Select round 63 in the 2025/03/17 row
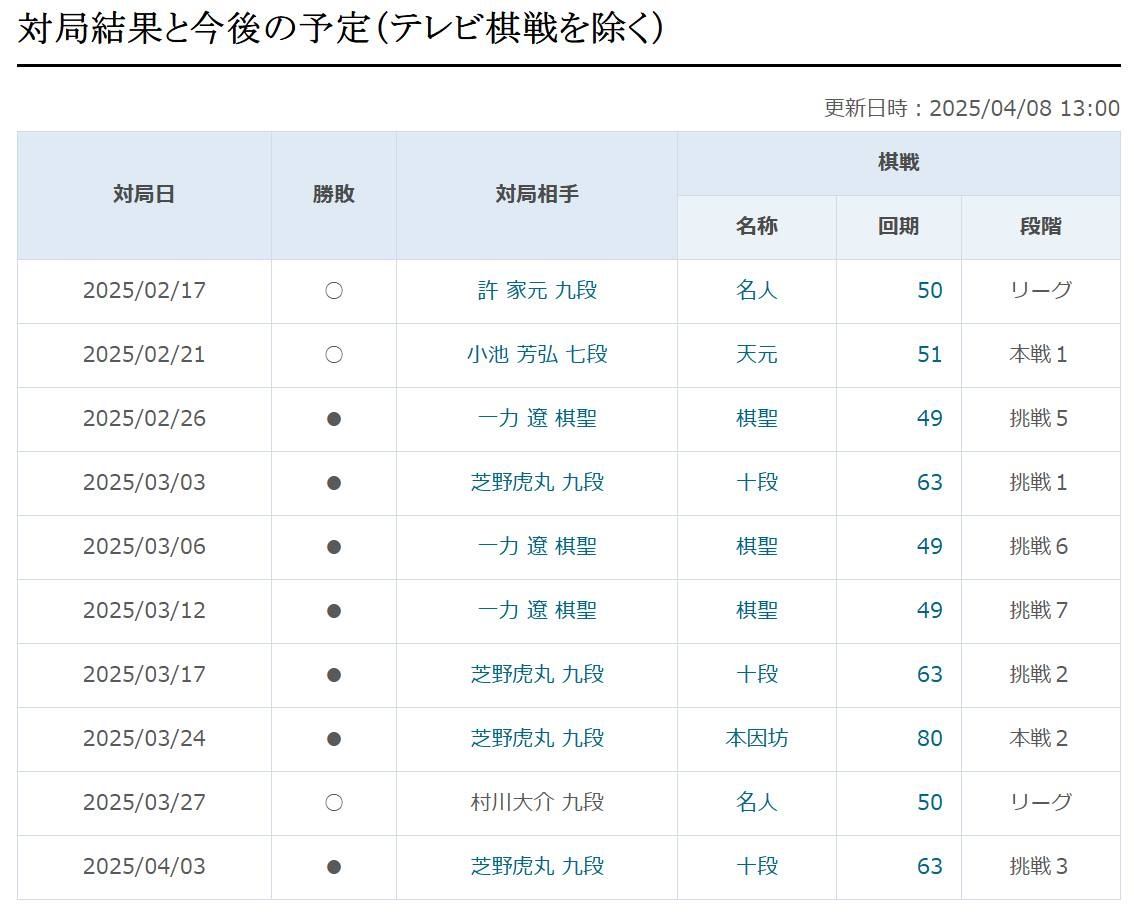Image resolution: width=1134 pixels, height=916 pixels. pos(929,675)
